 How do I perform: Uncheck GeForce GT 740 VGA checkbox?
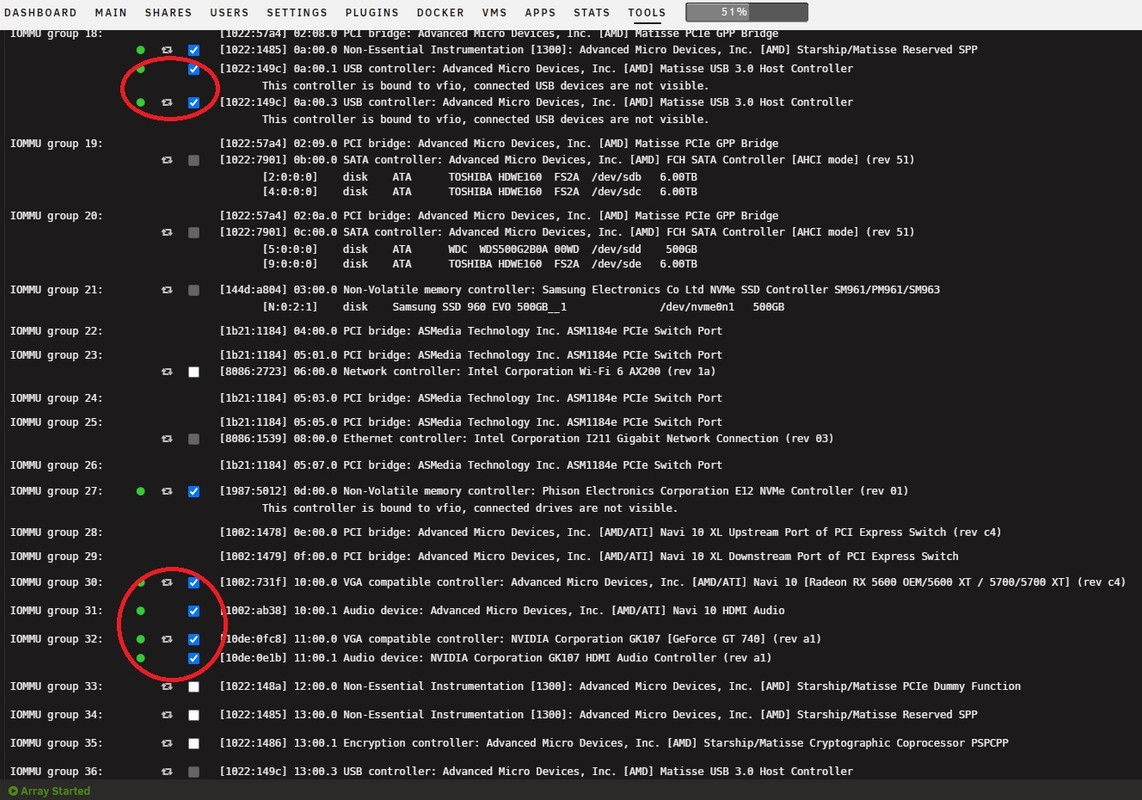coord(194,639)
